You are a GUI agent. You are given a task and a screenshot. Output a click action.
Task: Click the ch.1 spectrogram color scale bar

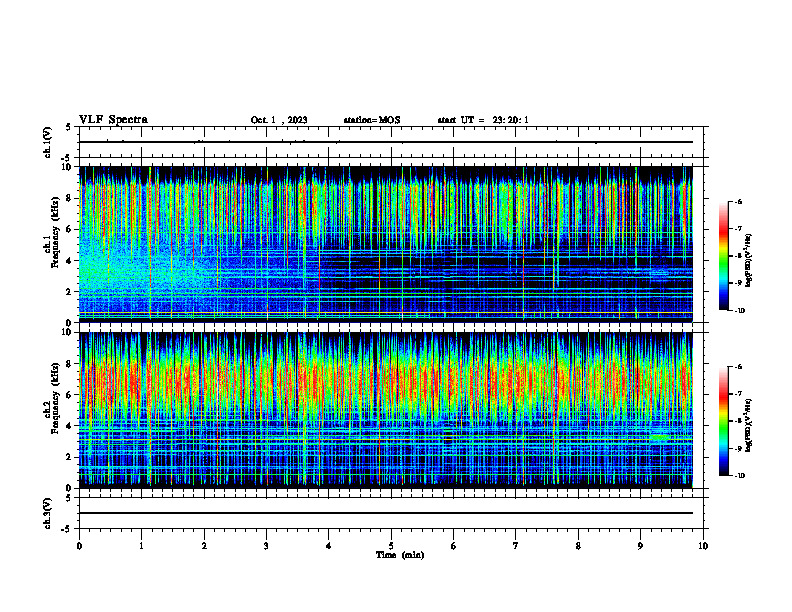(x=723, y=256)
